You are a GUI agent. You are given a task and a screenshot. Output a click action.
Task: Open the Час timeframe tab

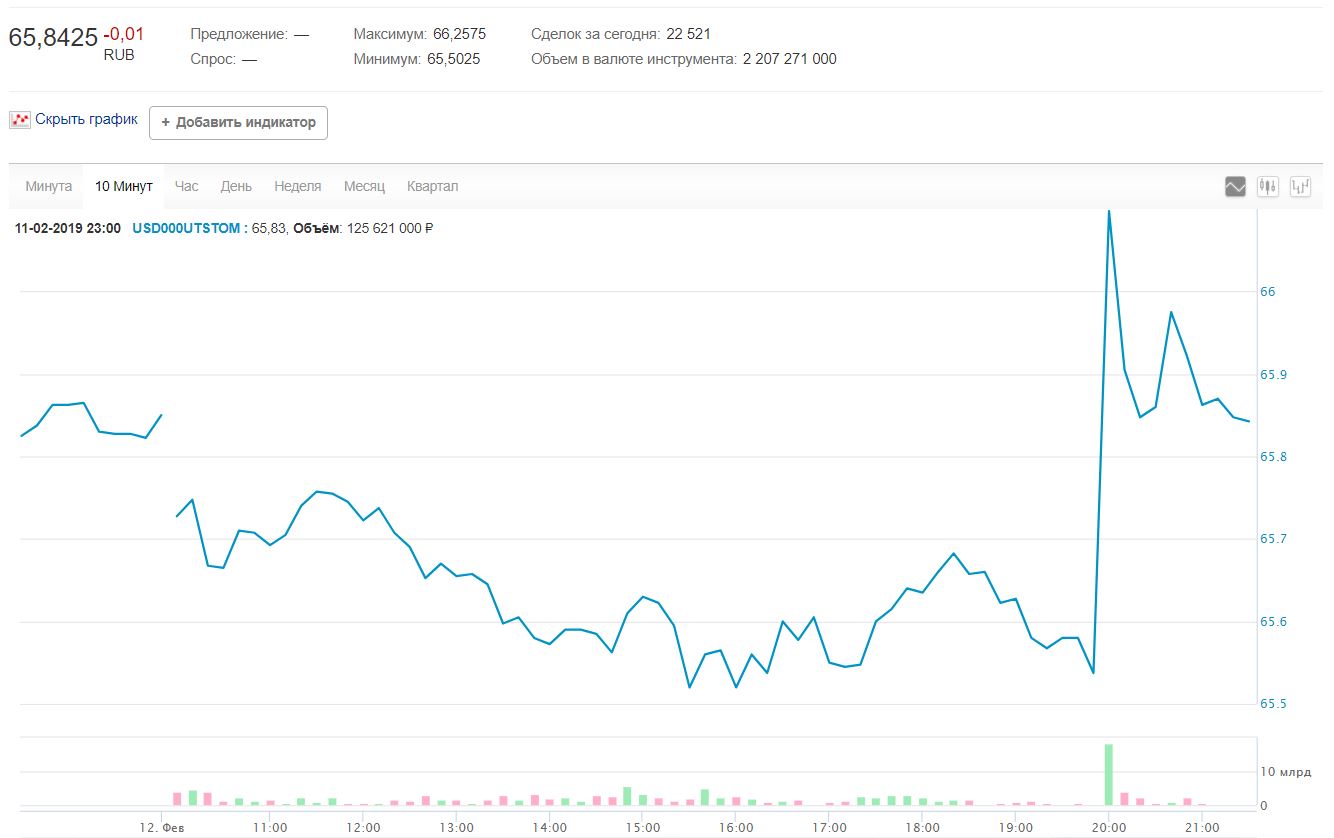click(186, 187)
